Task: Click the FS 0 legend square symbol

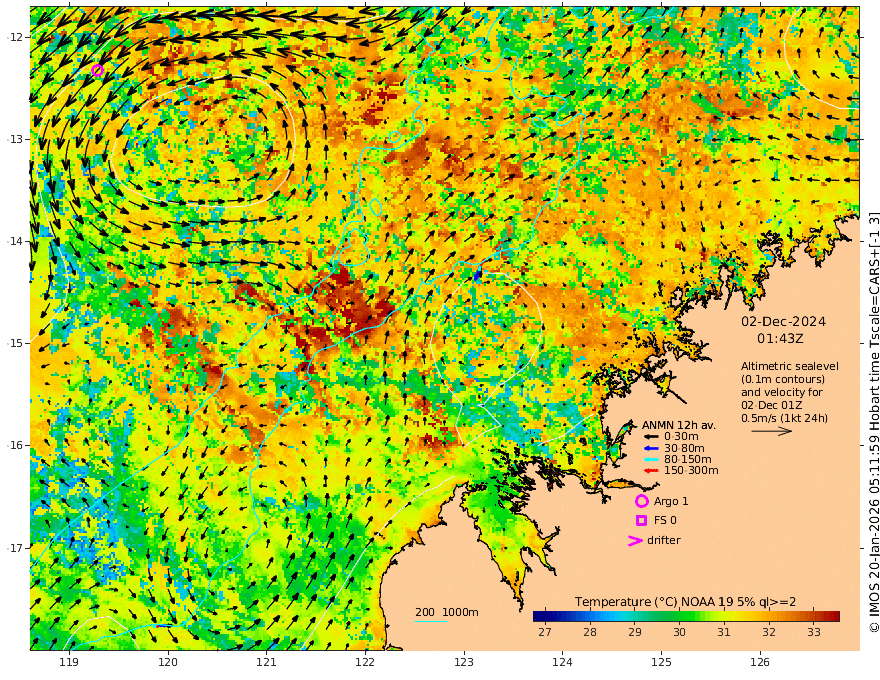Action: pyautogui.click(x=641, y=521)
